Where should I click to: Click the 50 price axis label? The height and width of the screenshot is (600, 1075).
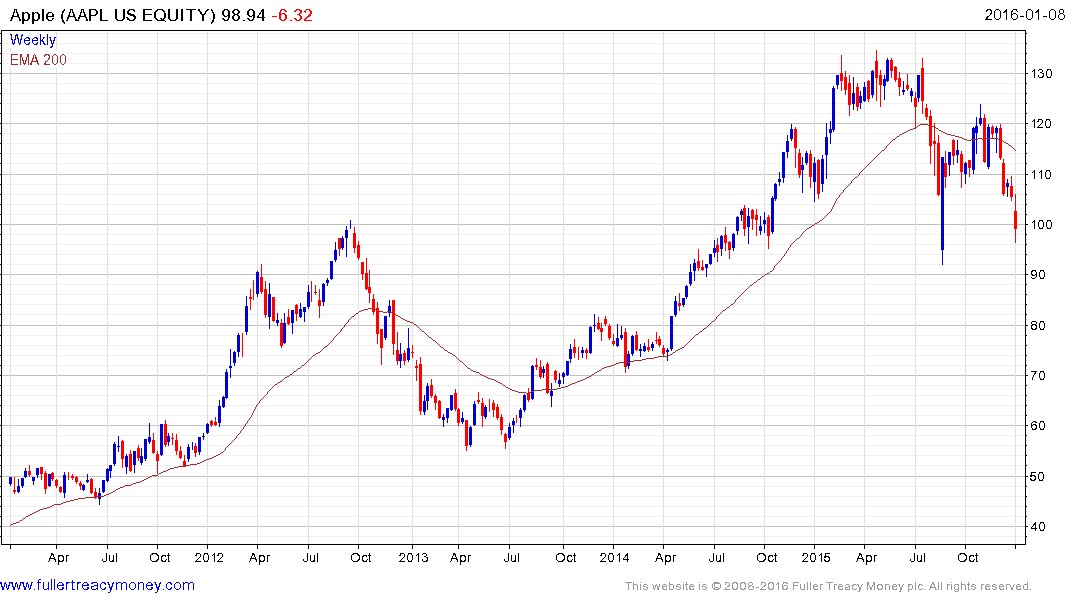(1042, 476)
